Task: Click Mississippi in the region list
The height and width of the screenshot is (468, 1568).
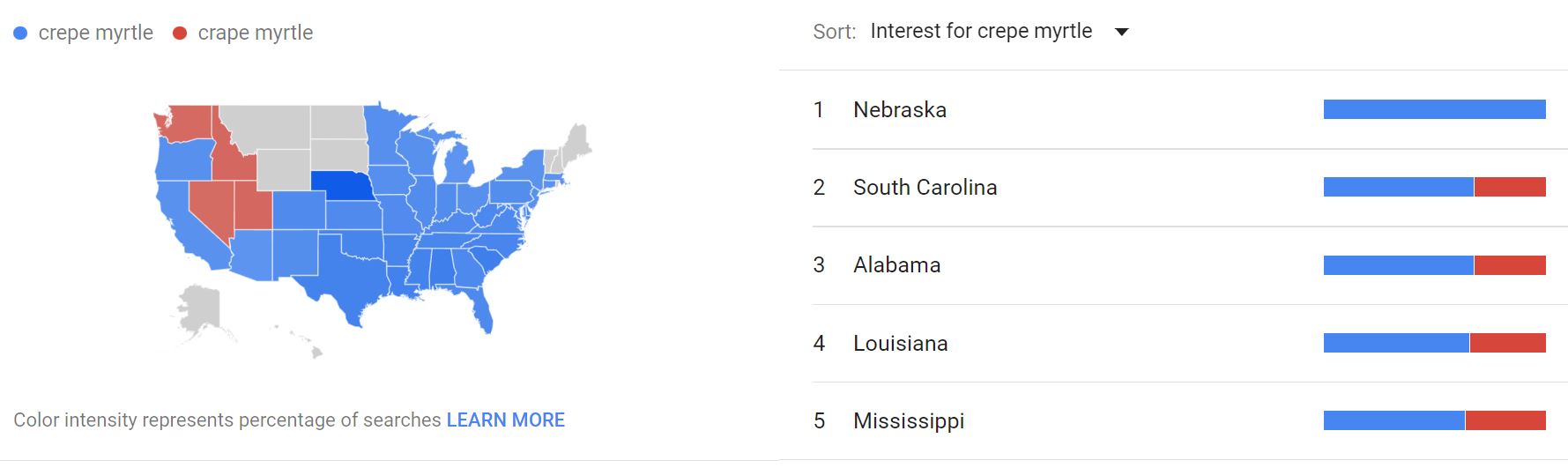Action: 908,421
